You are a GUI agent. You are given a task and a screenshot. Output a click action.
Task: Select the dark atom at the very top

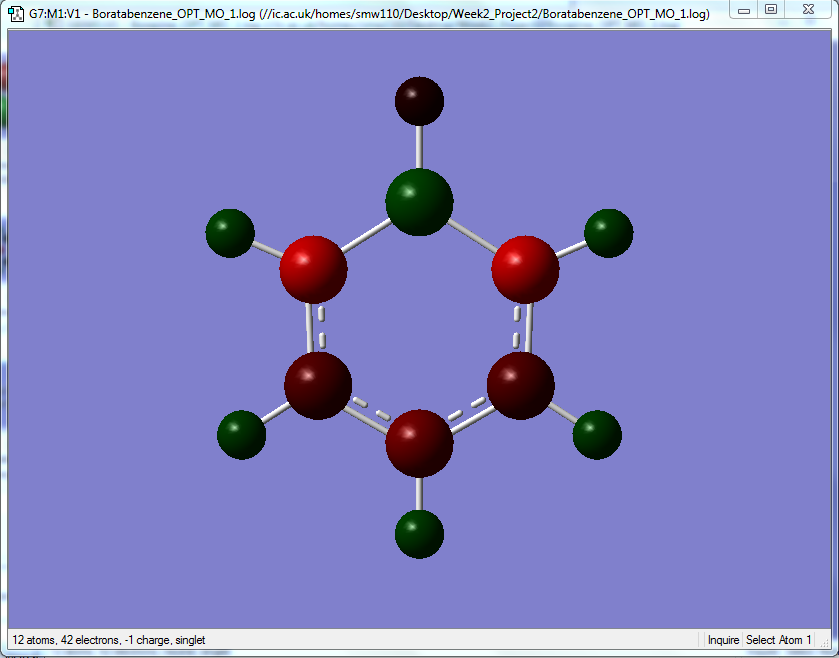419,101
